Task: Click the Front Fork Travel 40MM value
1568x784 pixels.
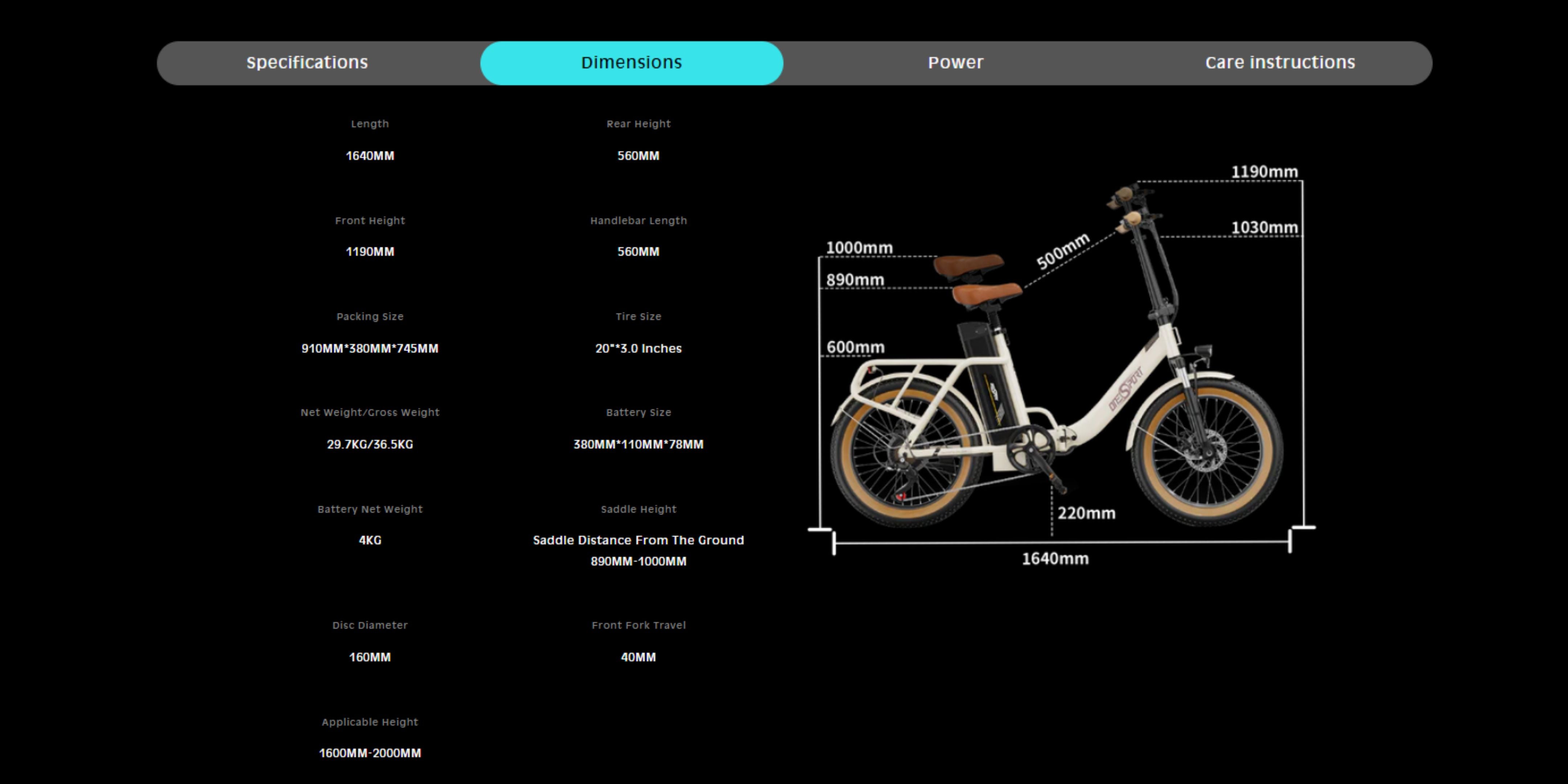Action: [x=638, y=657]
